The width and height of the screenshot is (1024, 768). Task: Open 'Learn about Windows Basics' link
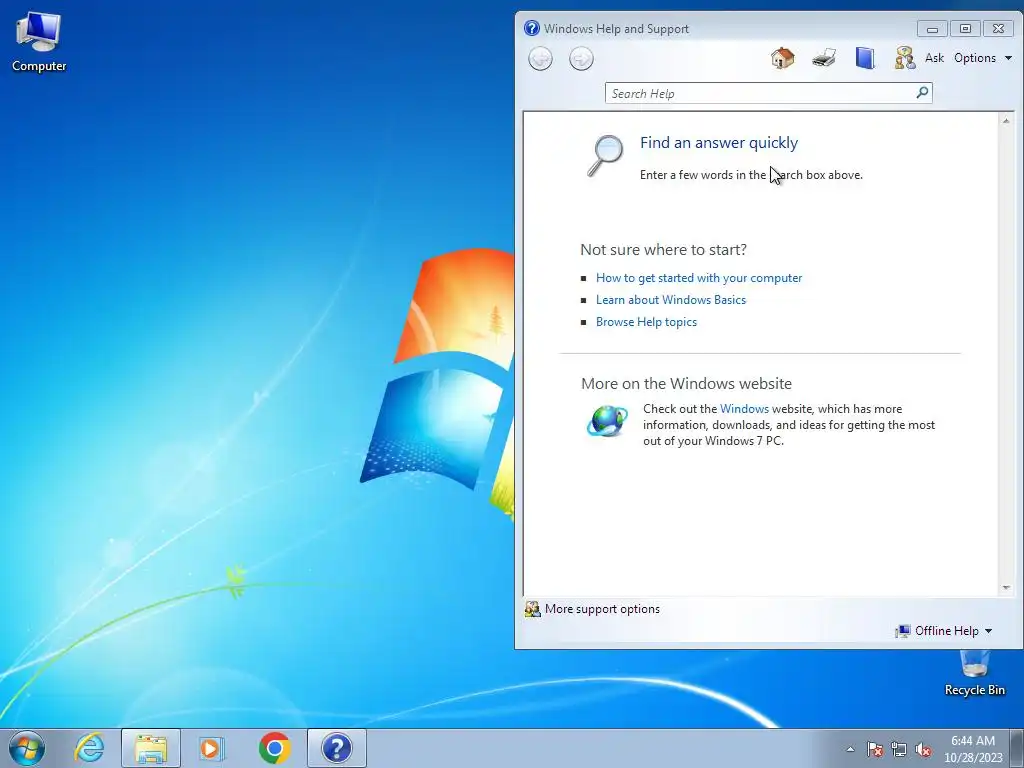(671, 300)
